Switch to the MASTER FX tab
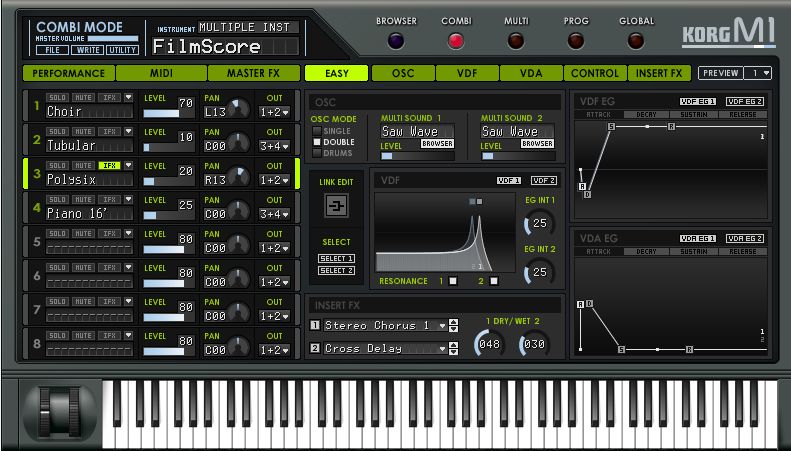Image resolution: width=791 pixels, height=451 pixels. [253, 73]
